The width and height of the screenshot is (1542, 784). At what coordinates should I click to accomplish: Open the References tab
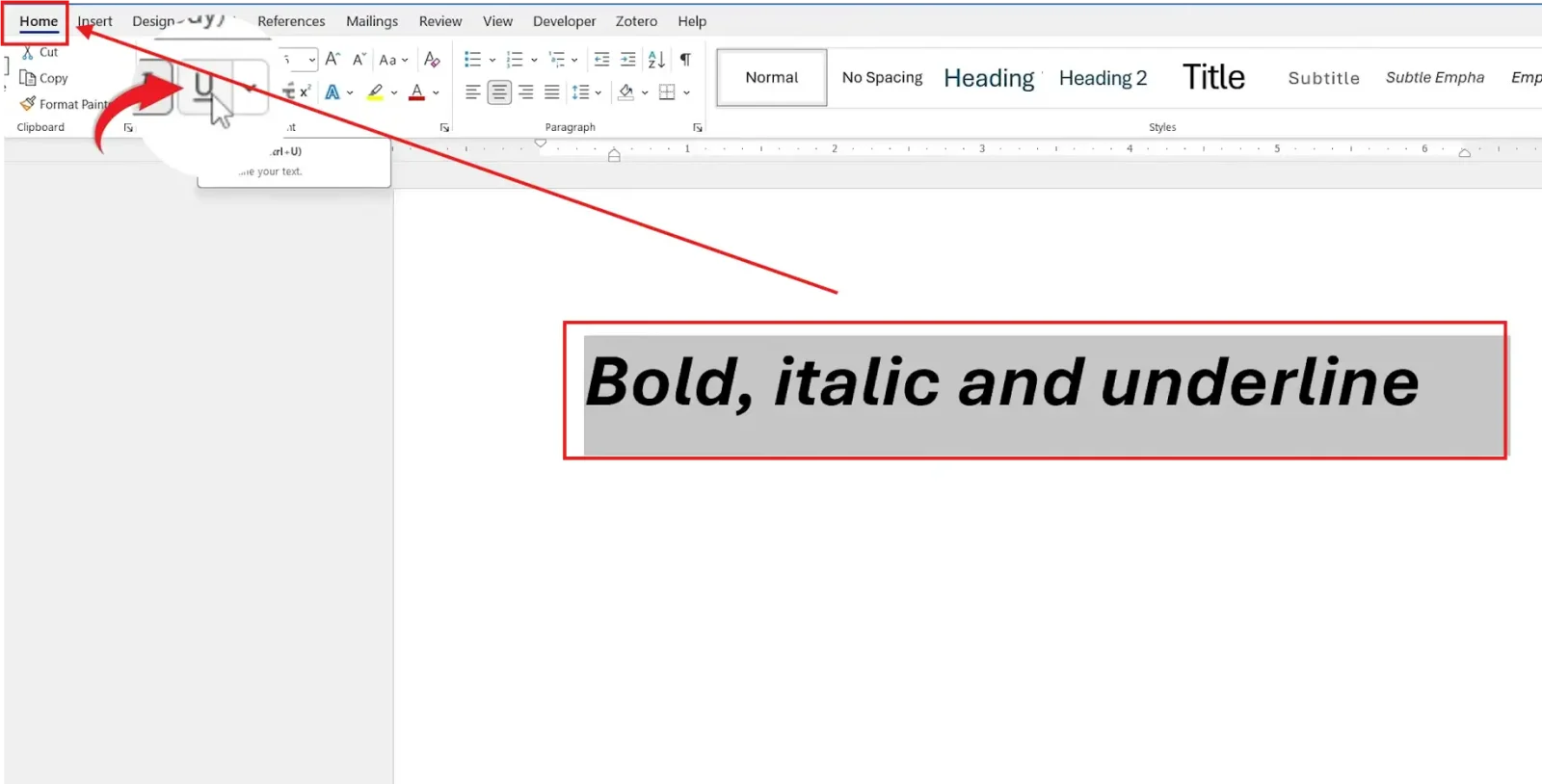click(291, 21)
